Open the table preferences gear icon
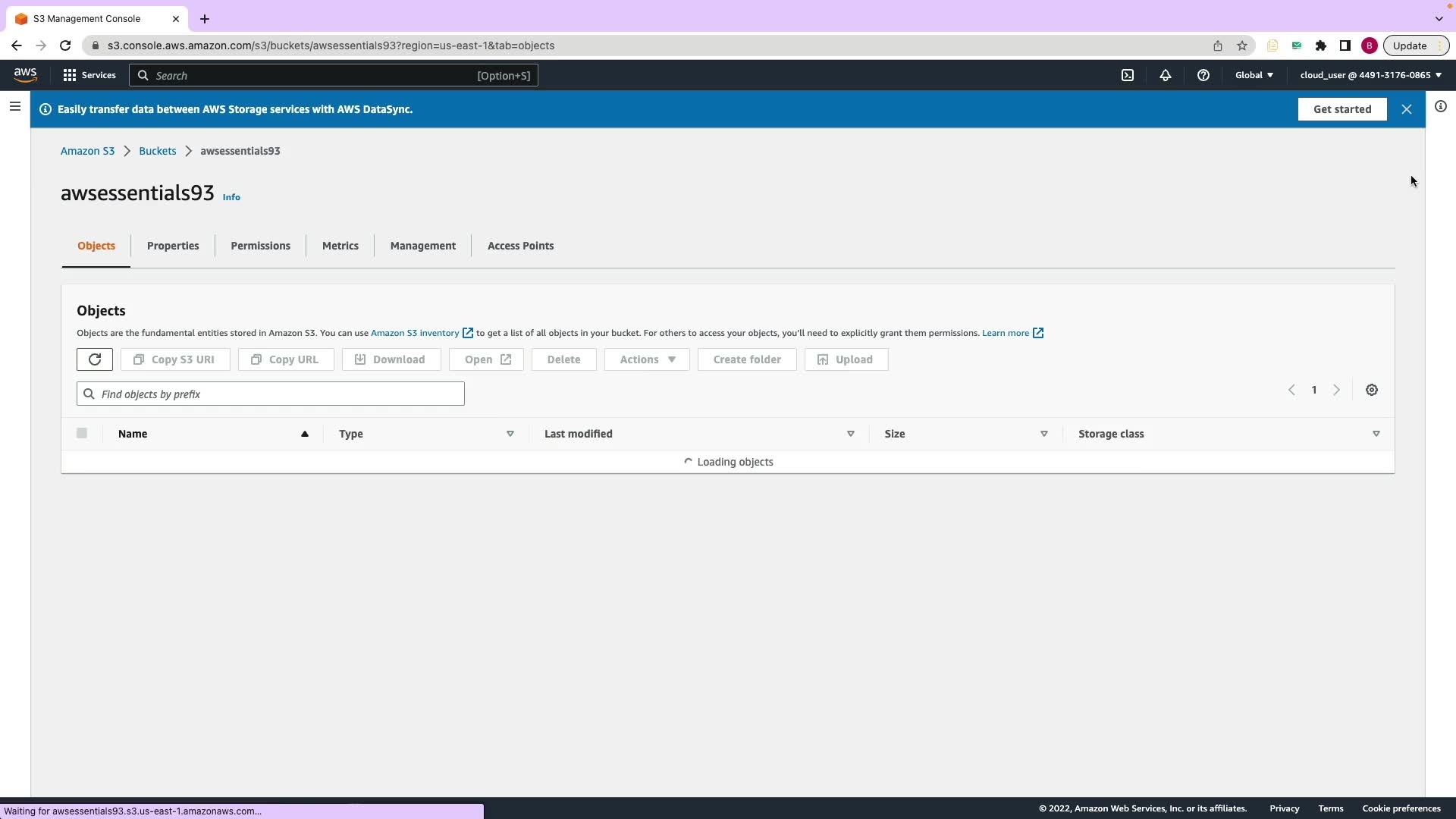The width and height of the screenshot is (1456, 819). [1371, 390]
